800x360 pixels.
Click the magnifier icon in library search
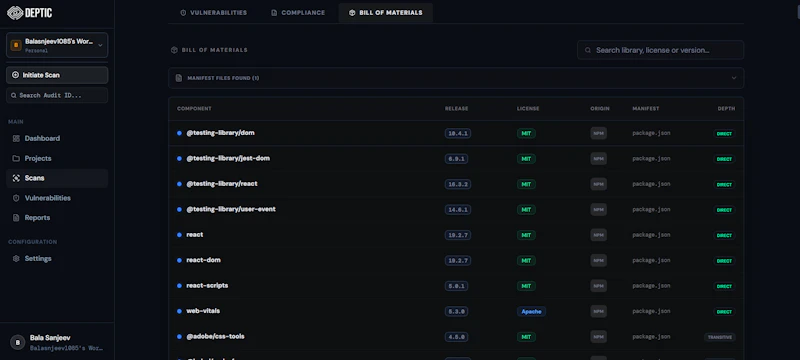tap(588, 50)
